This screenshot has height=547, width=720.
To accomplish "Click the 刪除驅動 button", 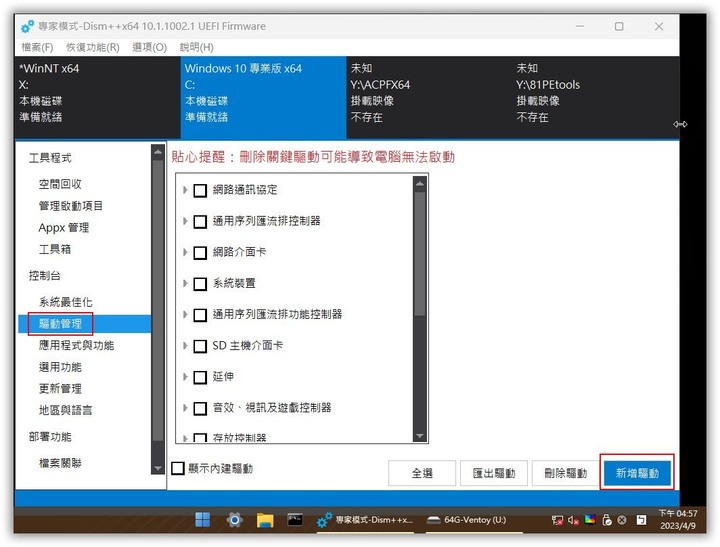I will (566, 473).
